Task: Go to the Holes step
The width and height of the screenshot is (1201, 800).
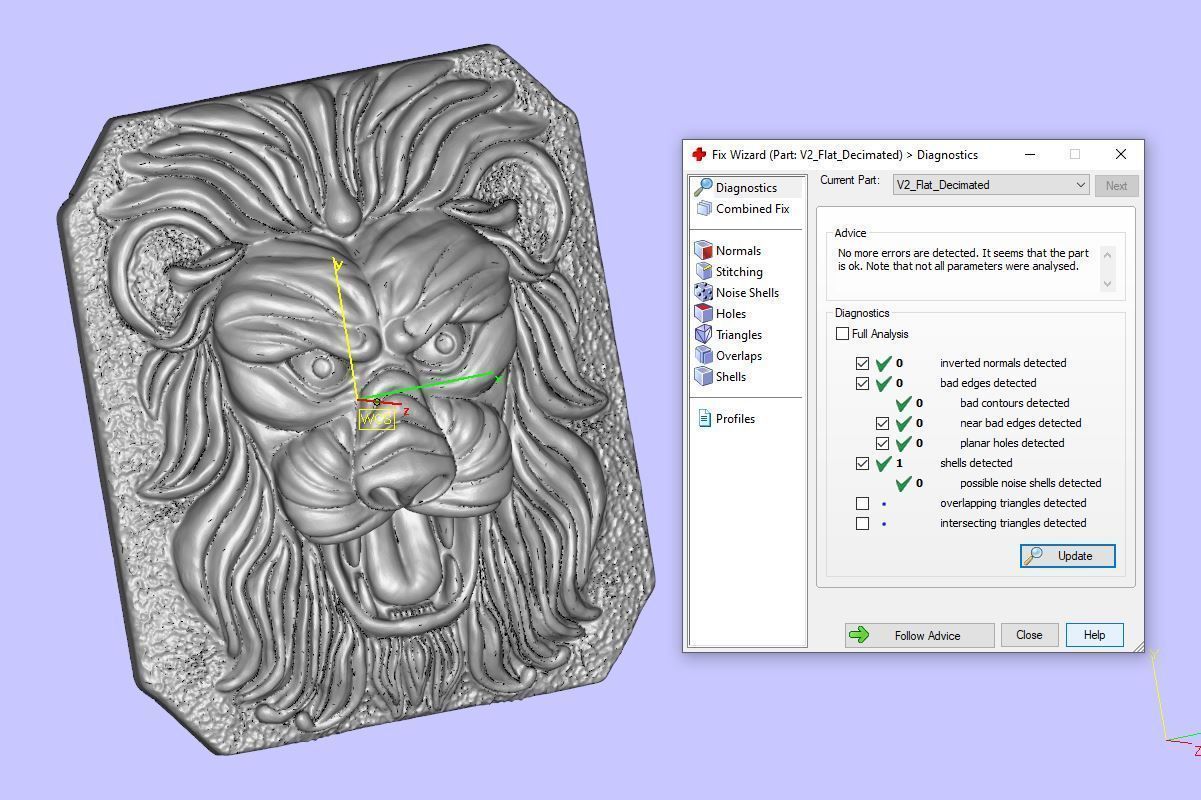Action: tap(731, 313)
